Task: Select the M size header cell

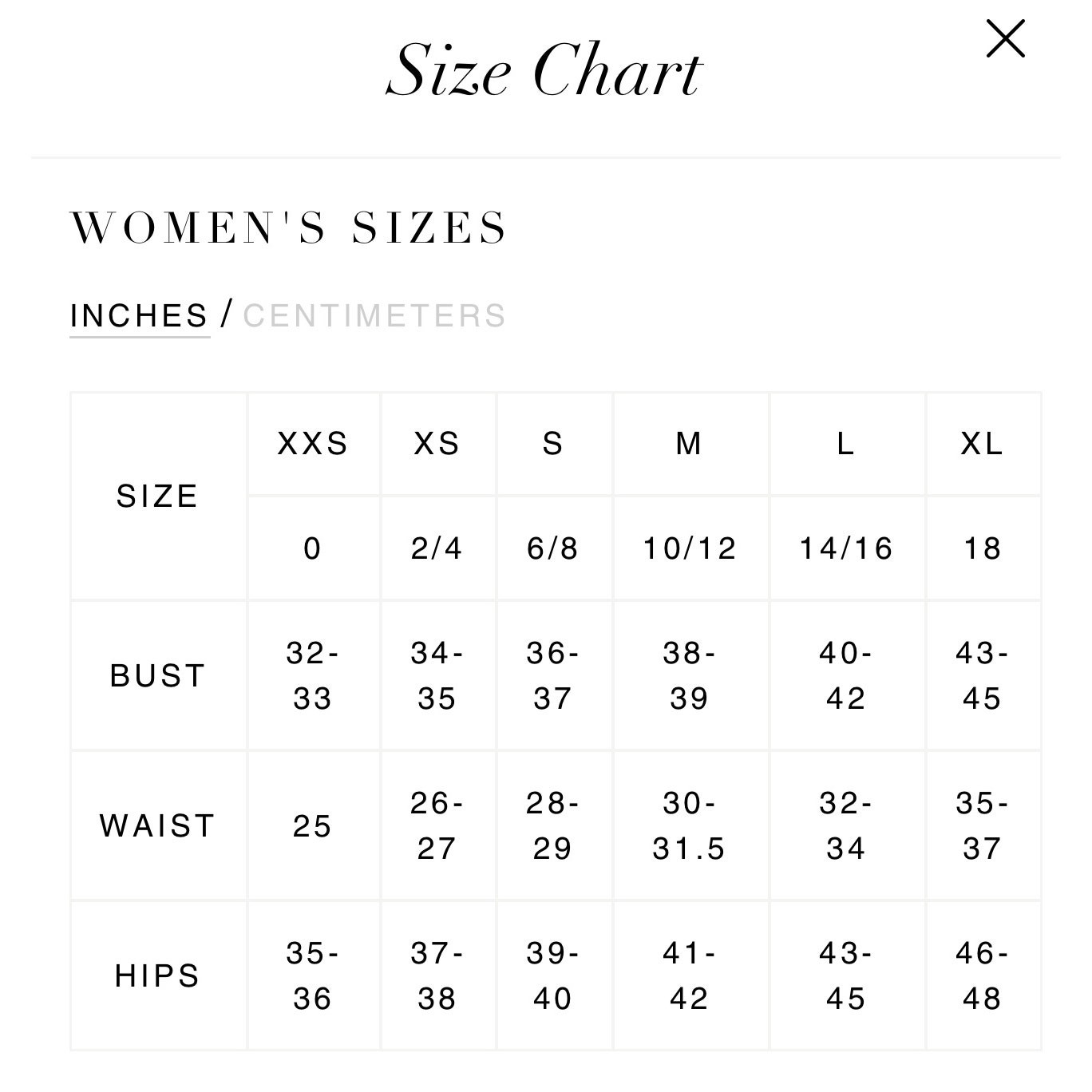Action: 690,444
